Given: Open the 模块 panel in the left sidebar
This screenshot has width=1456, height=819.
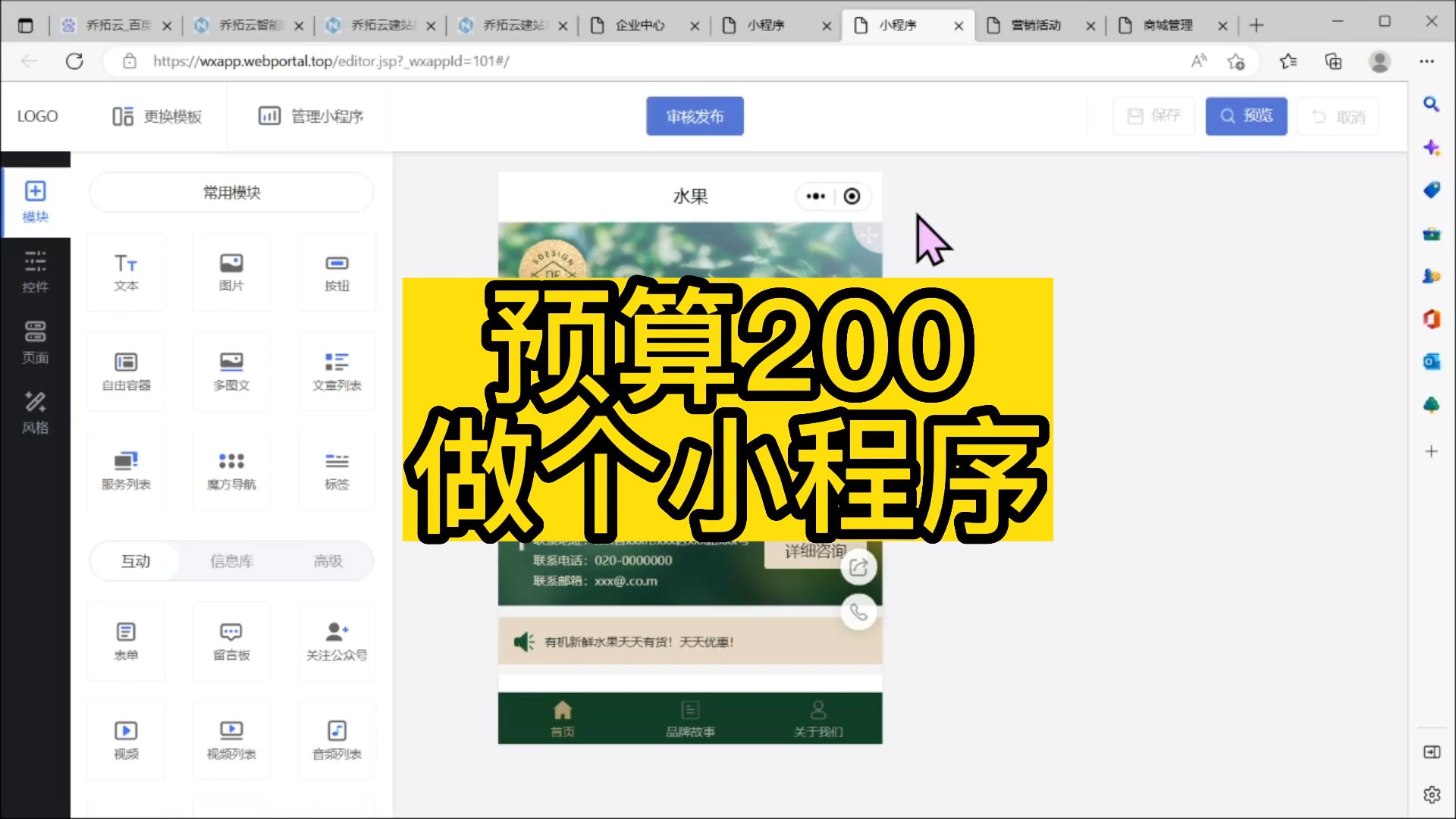Looking at the screenshot, I should click(x=35, y=201).
